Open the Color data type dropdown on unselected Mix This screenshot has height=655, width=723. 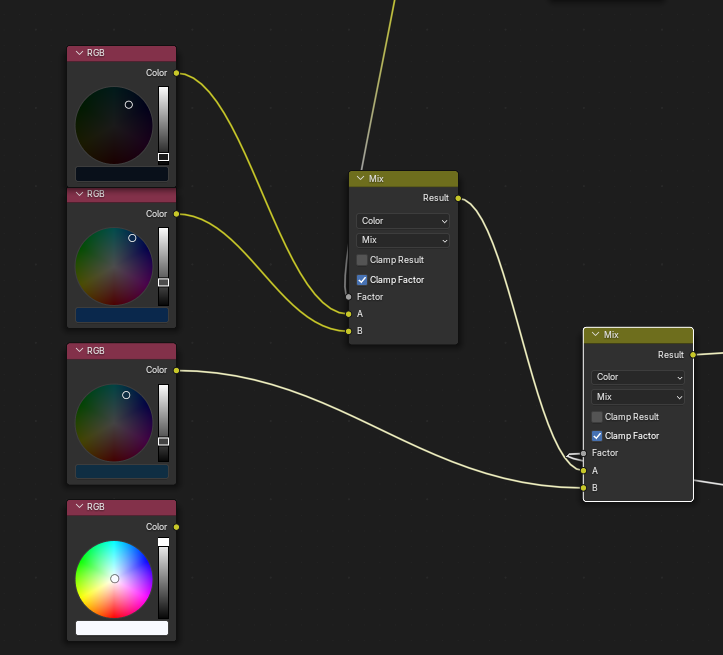click(403, 221)
